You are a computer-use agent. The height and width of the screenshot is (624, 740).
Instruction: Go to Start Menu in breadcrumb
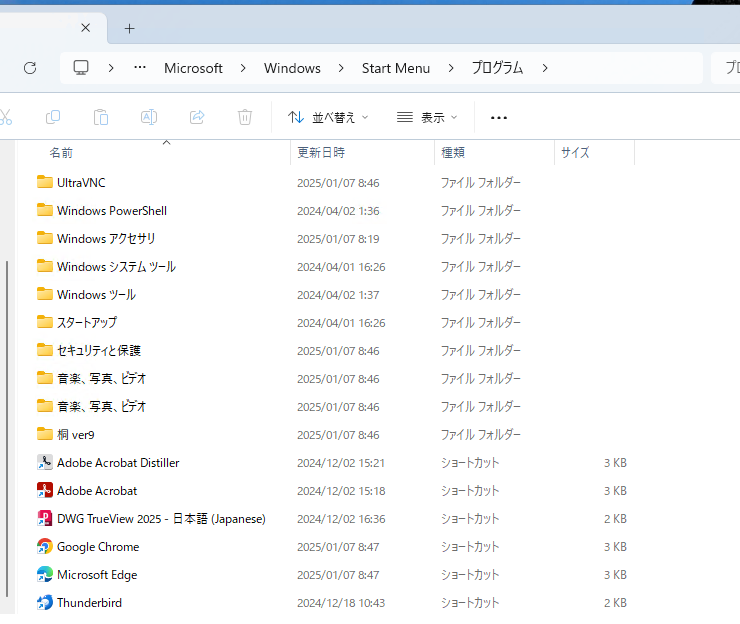click(x=396, y=68)
